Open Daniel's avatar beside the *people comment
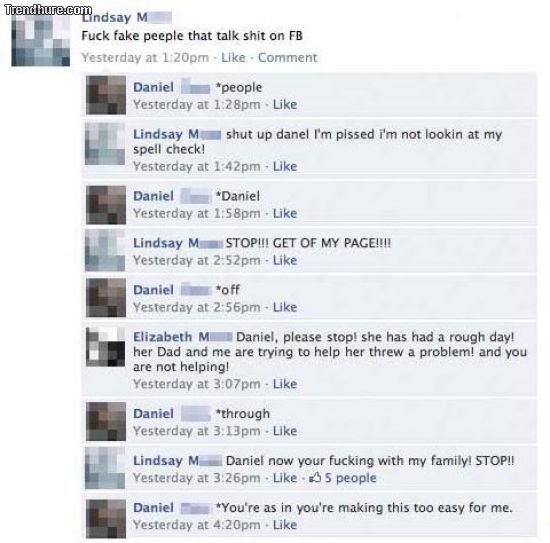This screenshot has width=550, height=543. click(x=106, y=95)
